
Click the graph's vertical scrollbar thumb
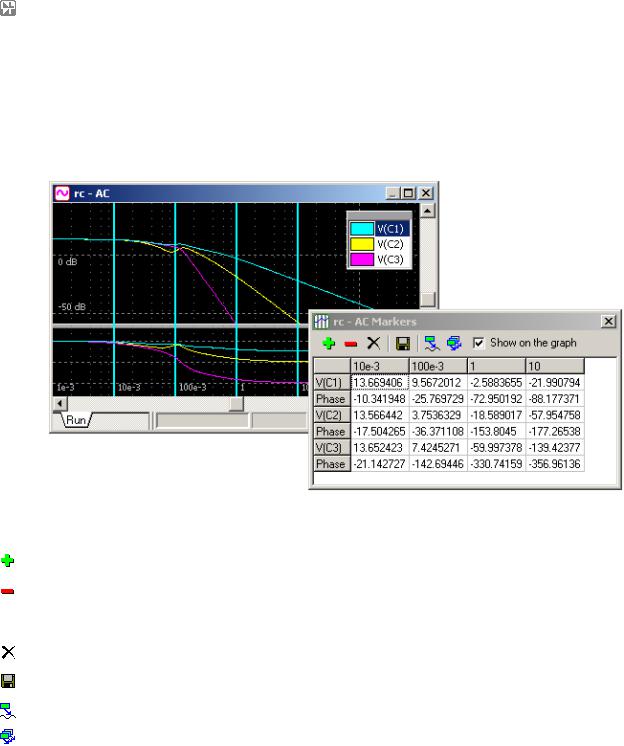pyautogui.click(x=428, y=299)
